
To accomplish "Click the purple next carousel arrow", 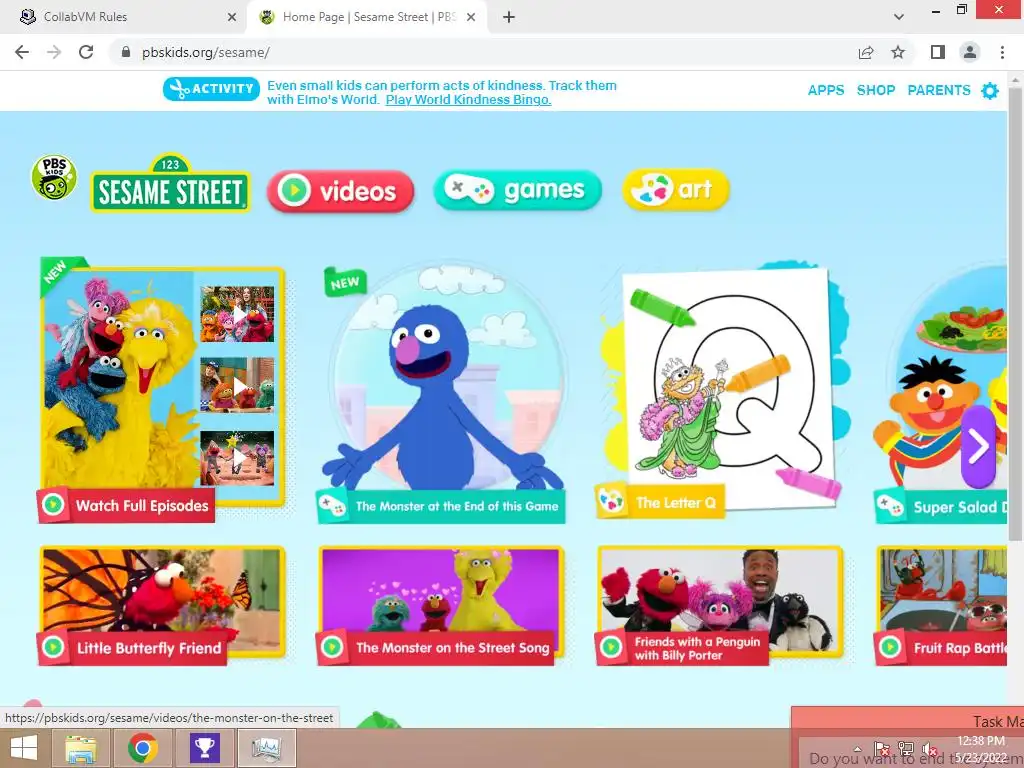I will [x=978, y=447].
